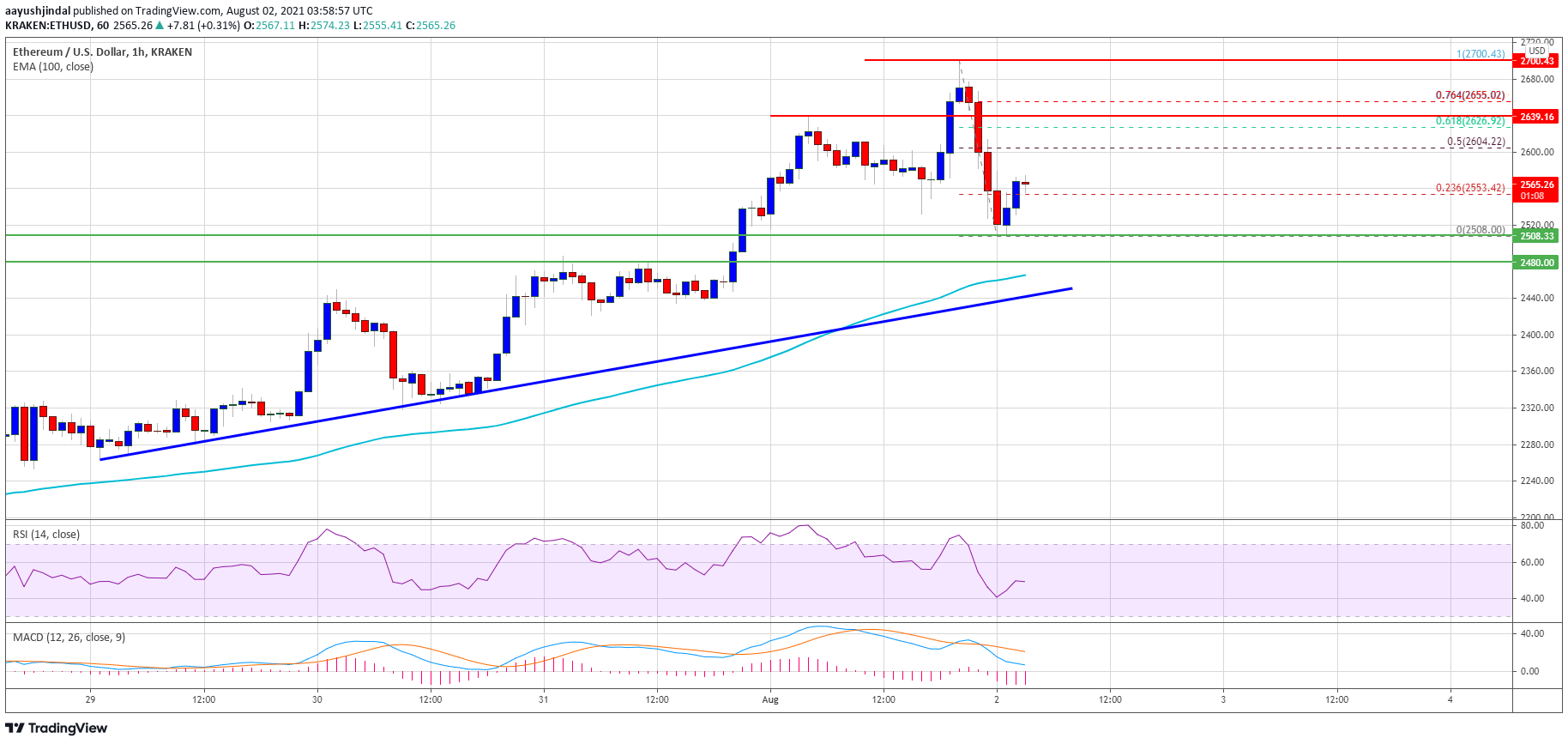Image resolution: width=1568 pixels, height=744 pixels.
Task: Select the RSI (14, close) indicator label
Action: tap(46, 535)
